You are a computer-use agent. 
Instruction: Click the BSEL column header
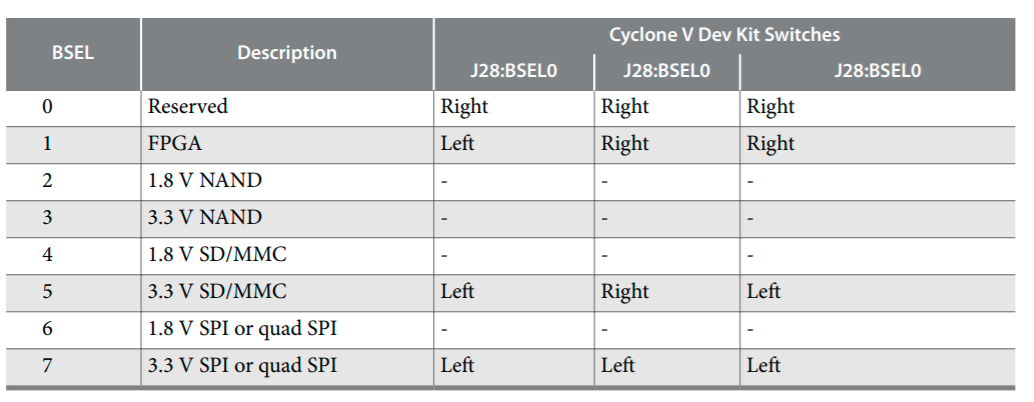72,52
